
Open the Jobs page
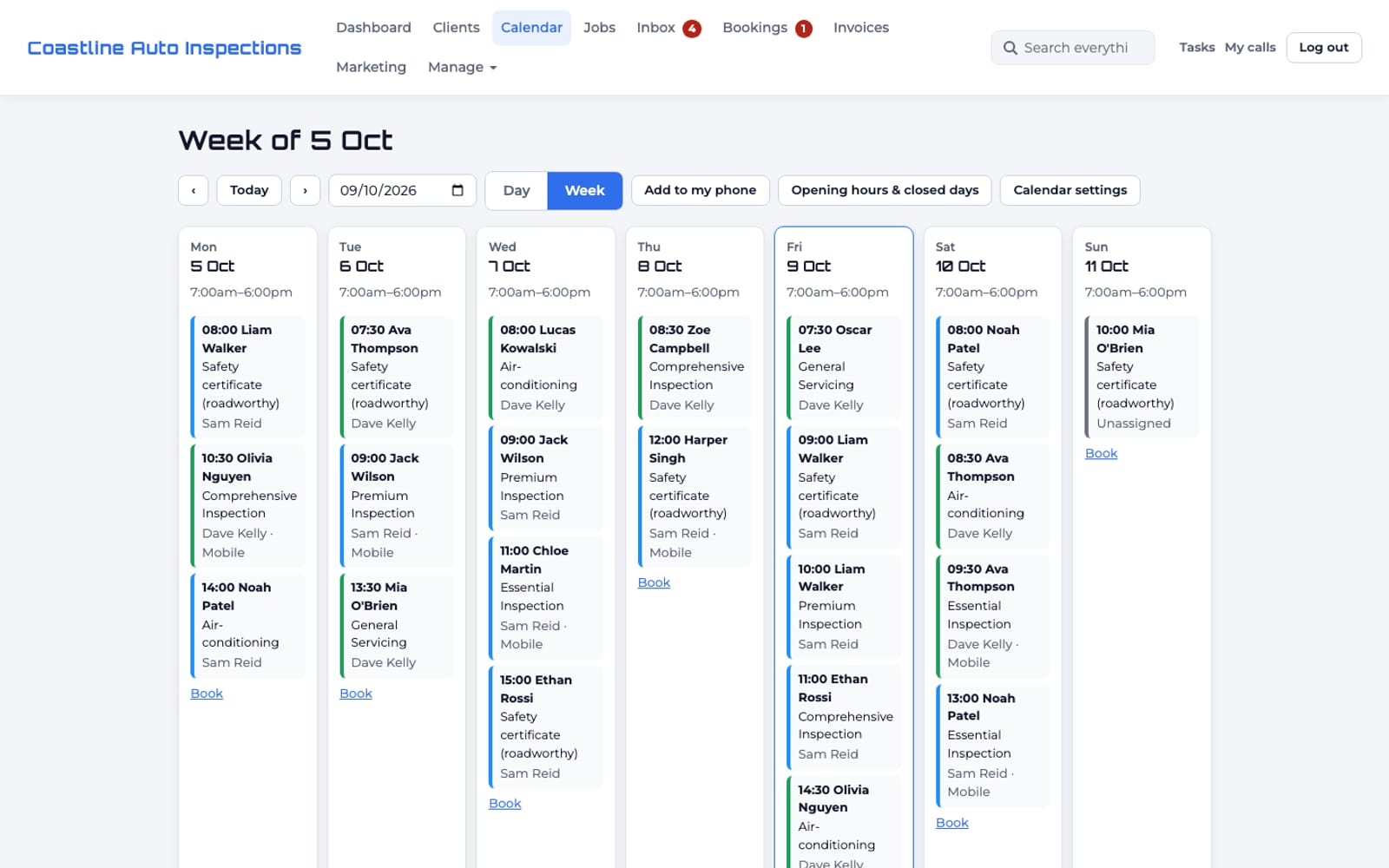point(599,28)
